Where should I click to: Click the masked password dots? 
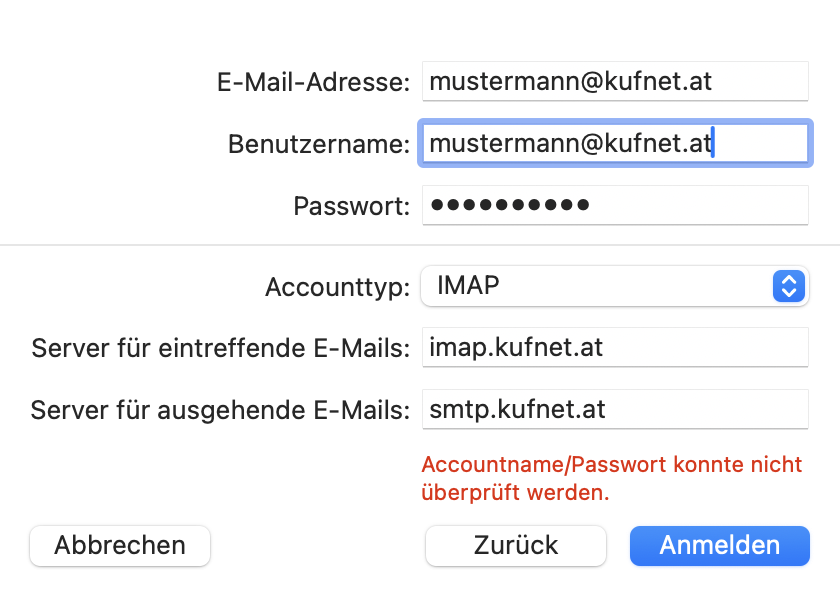[509, 205]
